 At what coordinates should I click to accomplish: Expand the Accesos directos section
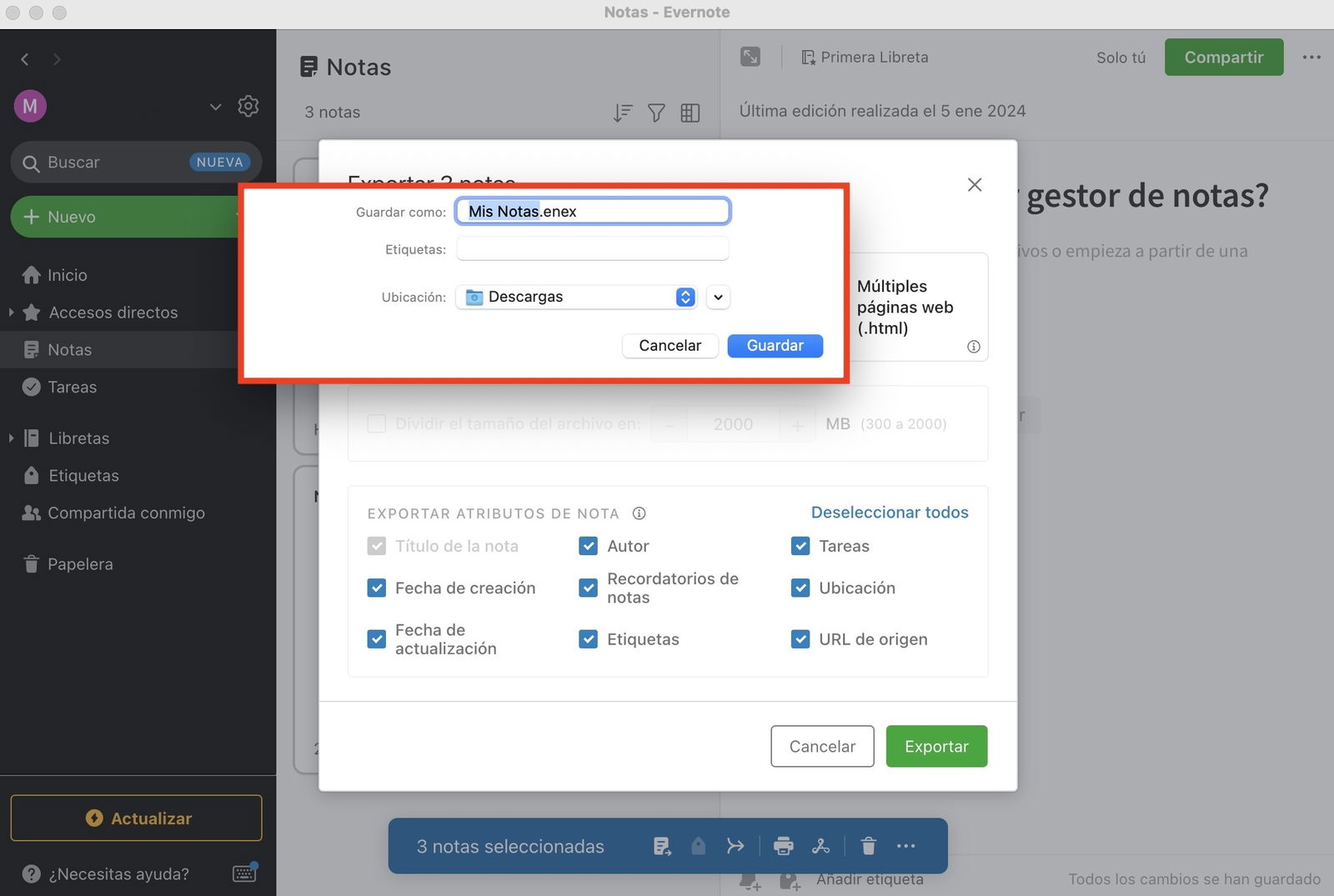point(11,313)
